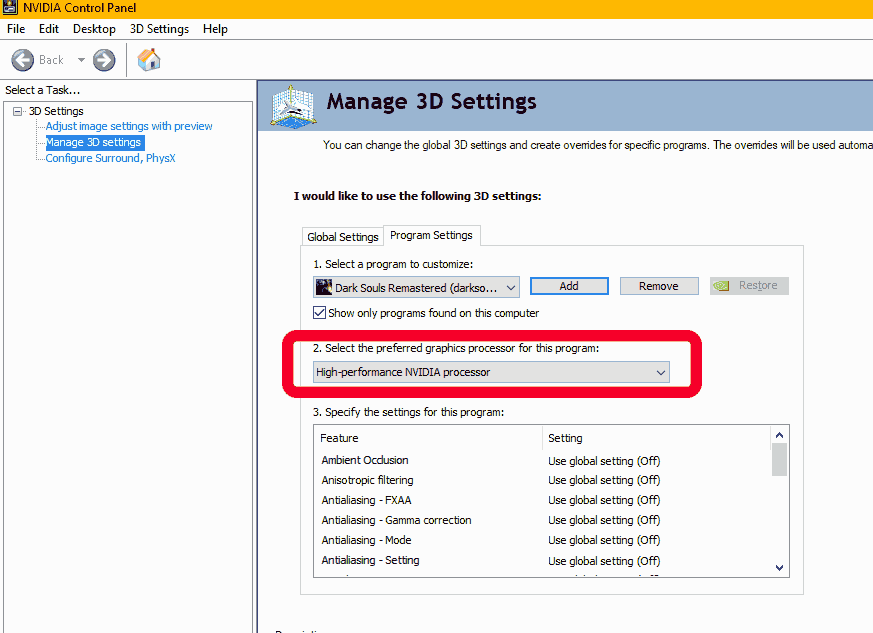Switch to the Program Settings tab
Viewport: 873px width, 633px height.
431,235
